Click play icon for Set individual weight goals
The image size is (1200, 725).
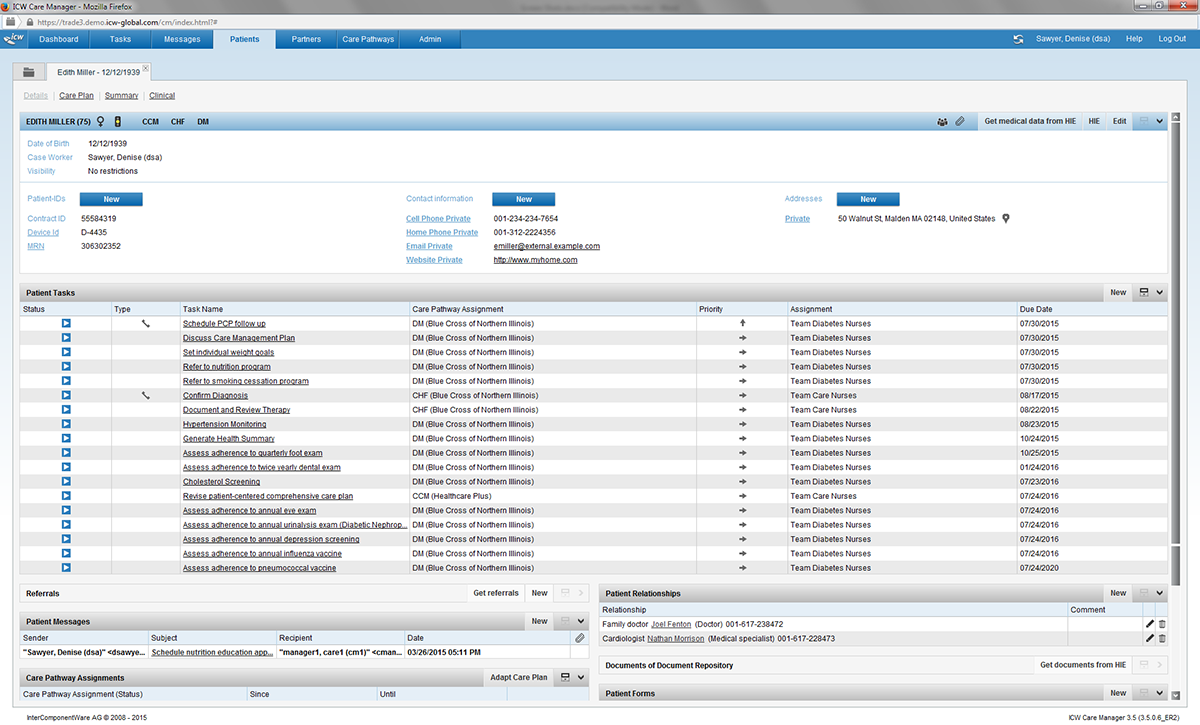66,352
